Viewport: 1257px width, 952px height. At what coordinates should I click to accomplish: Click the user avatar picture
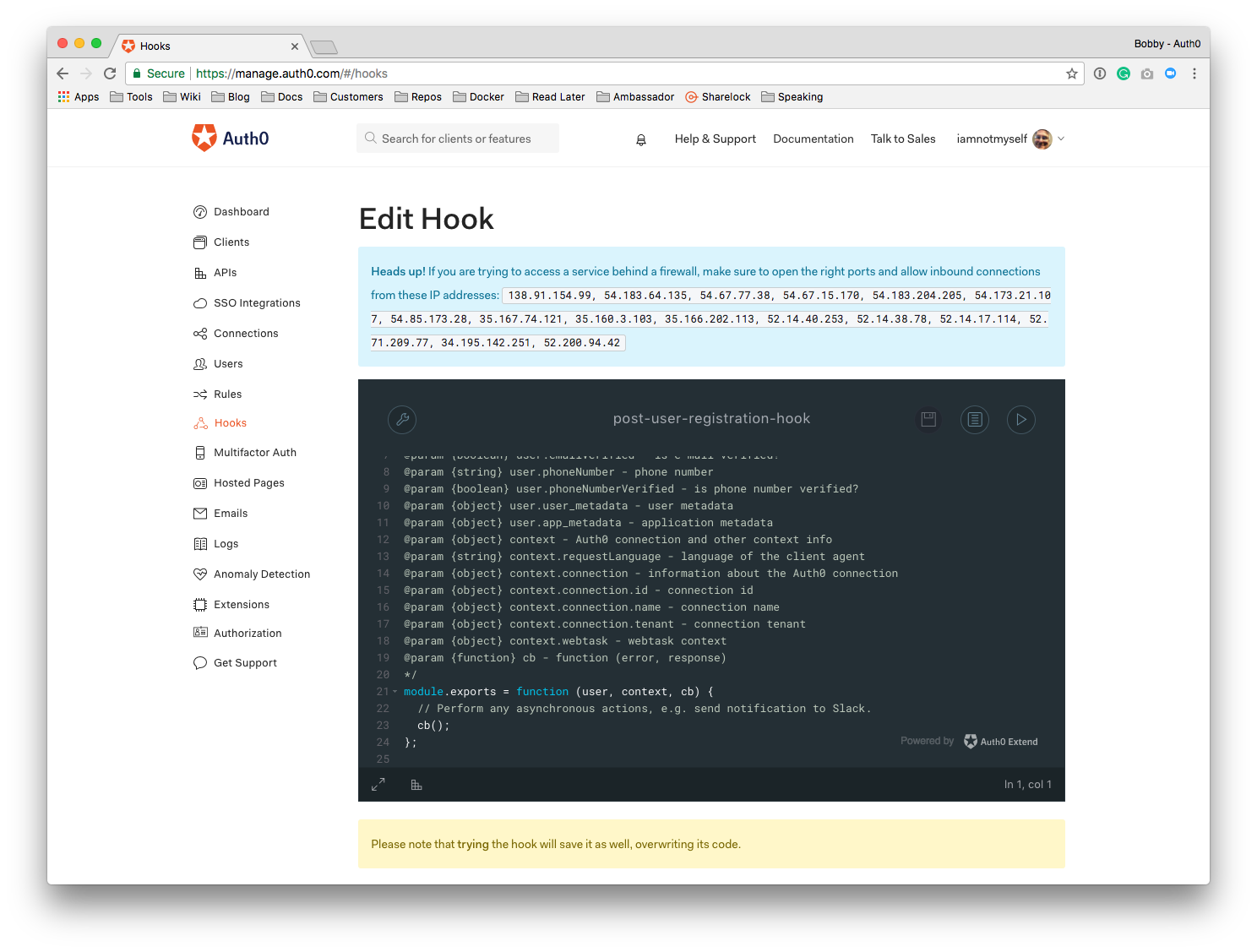(x=1042, y=139)
